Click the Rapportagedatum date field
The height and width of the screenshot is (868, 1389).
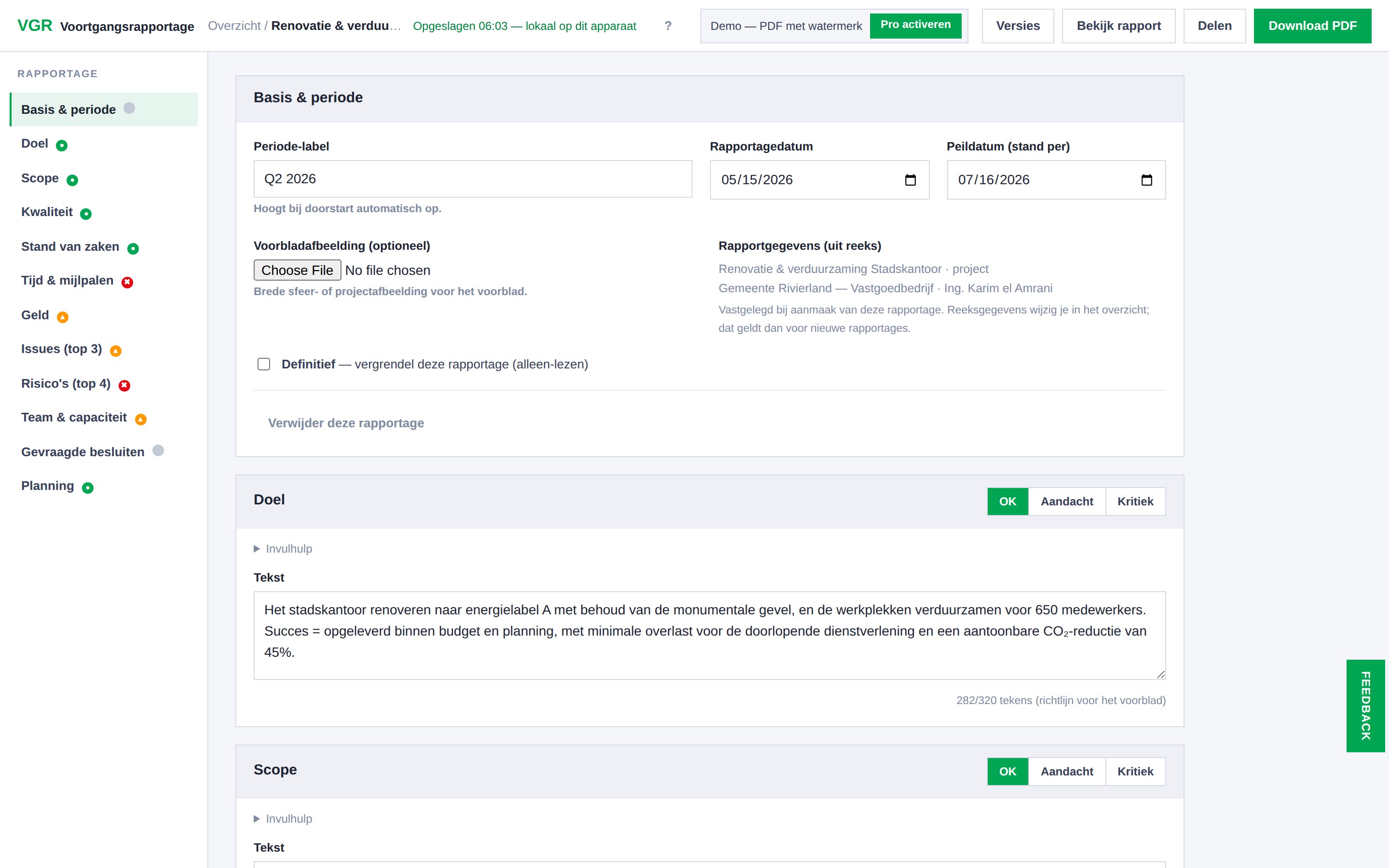pos(819,180)
